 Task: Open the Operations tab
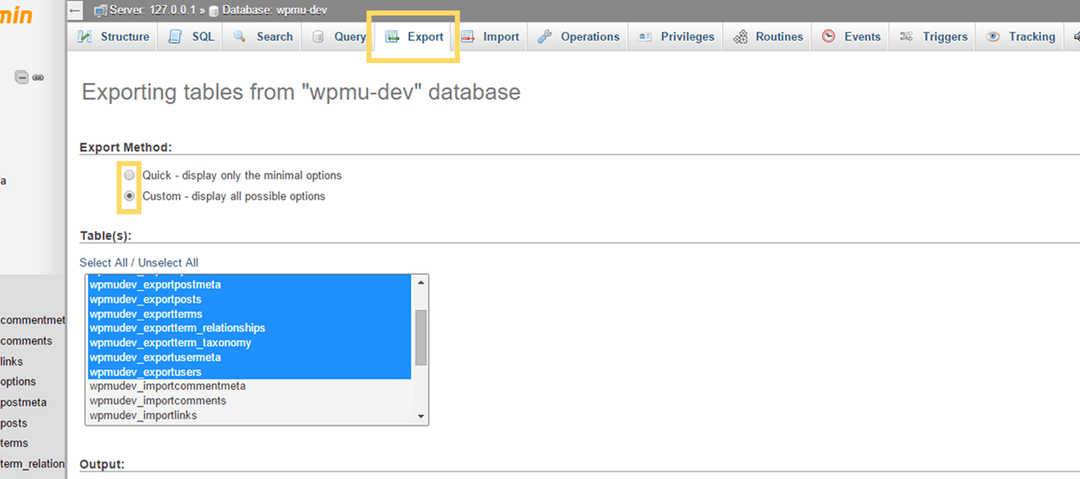579,37
